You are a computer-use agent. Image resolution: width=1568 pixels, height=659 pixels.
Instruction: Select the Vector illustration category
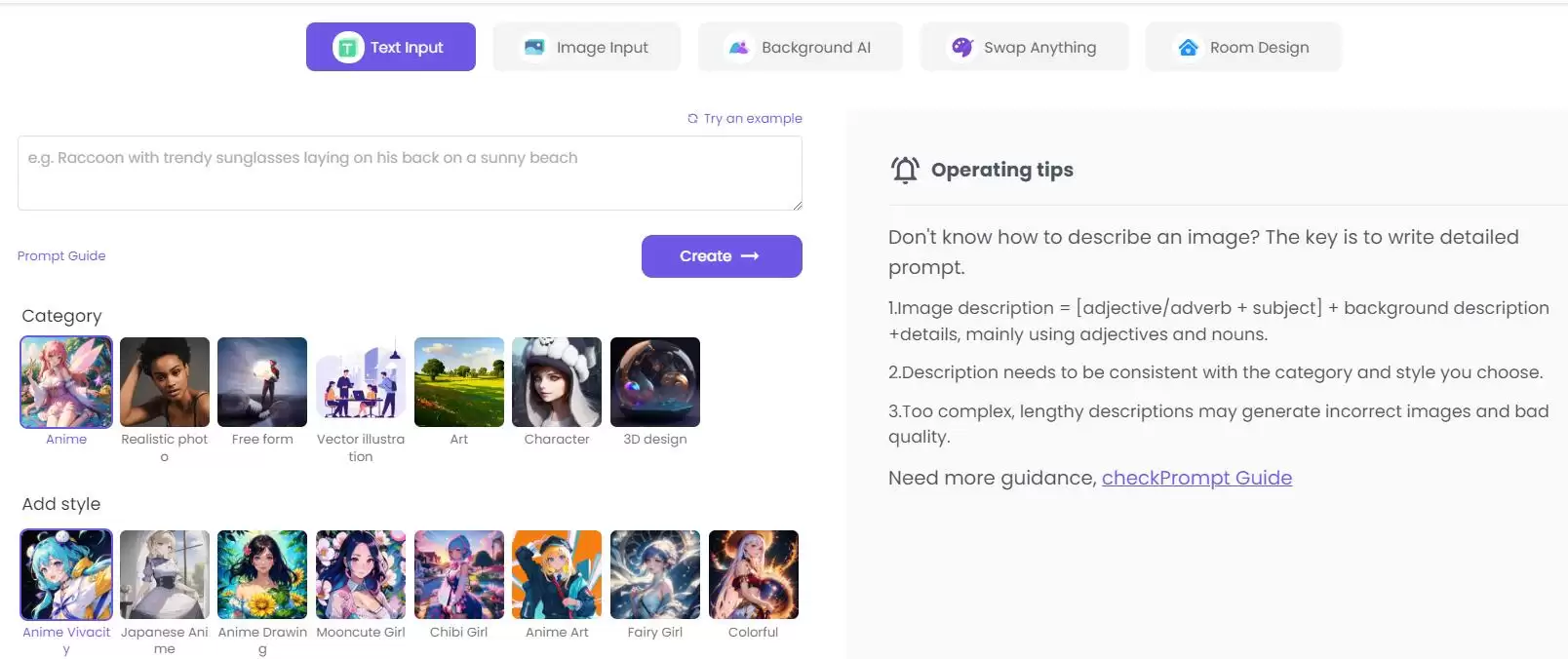361,382
